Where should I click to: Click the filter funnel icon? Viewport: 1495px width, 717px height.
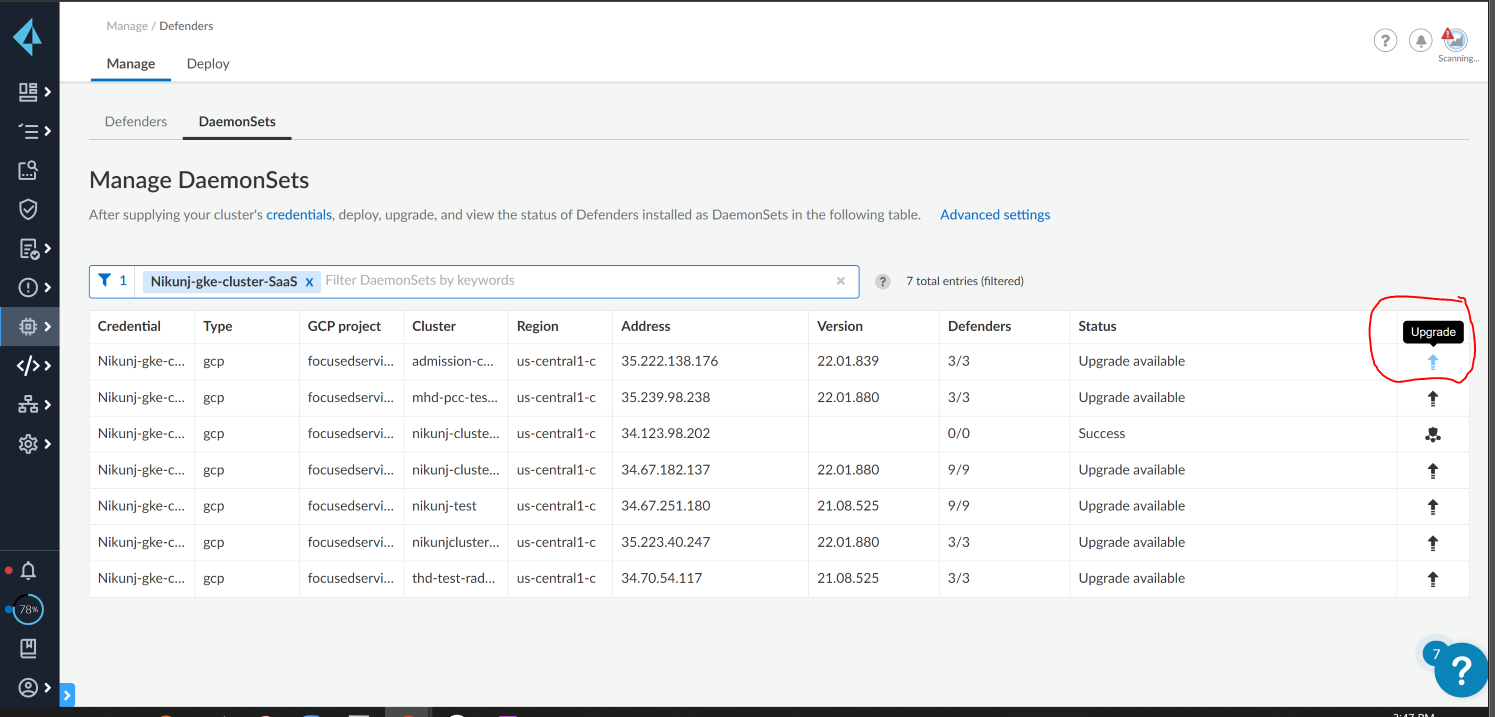(x=105, y=281)
